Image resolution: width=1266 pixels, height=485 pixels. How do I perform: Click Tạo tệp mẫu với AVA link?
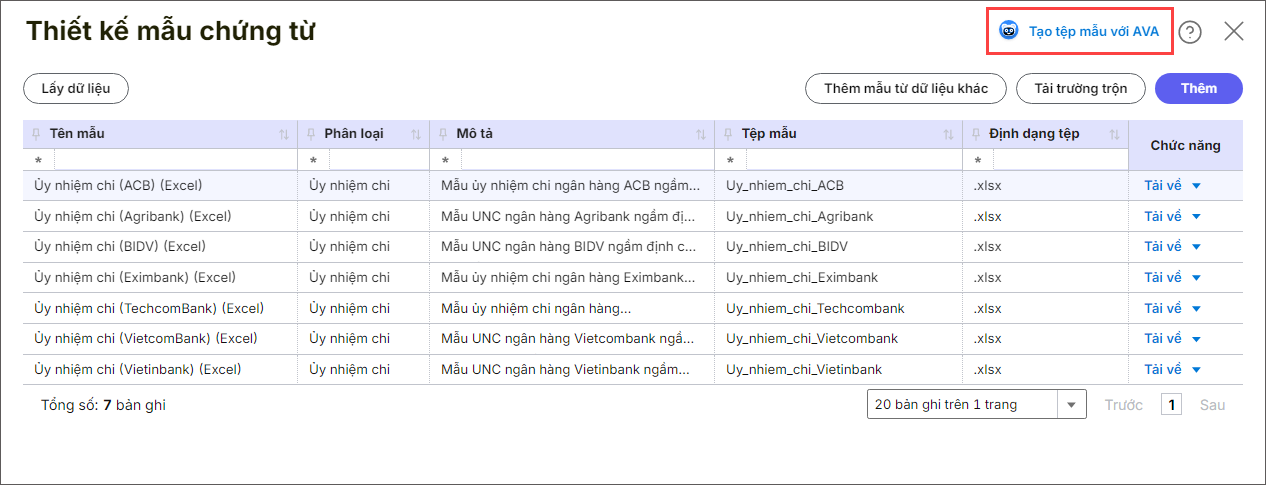tap(1093, 31)
